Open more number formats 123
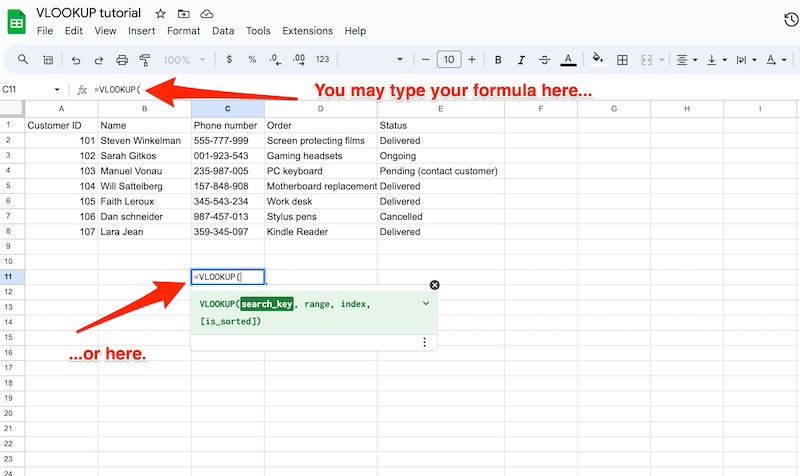 click(322, 59)
